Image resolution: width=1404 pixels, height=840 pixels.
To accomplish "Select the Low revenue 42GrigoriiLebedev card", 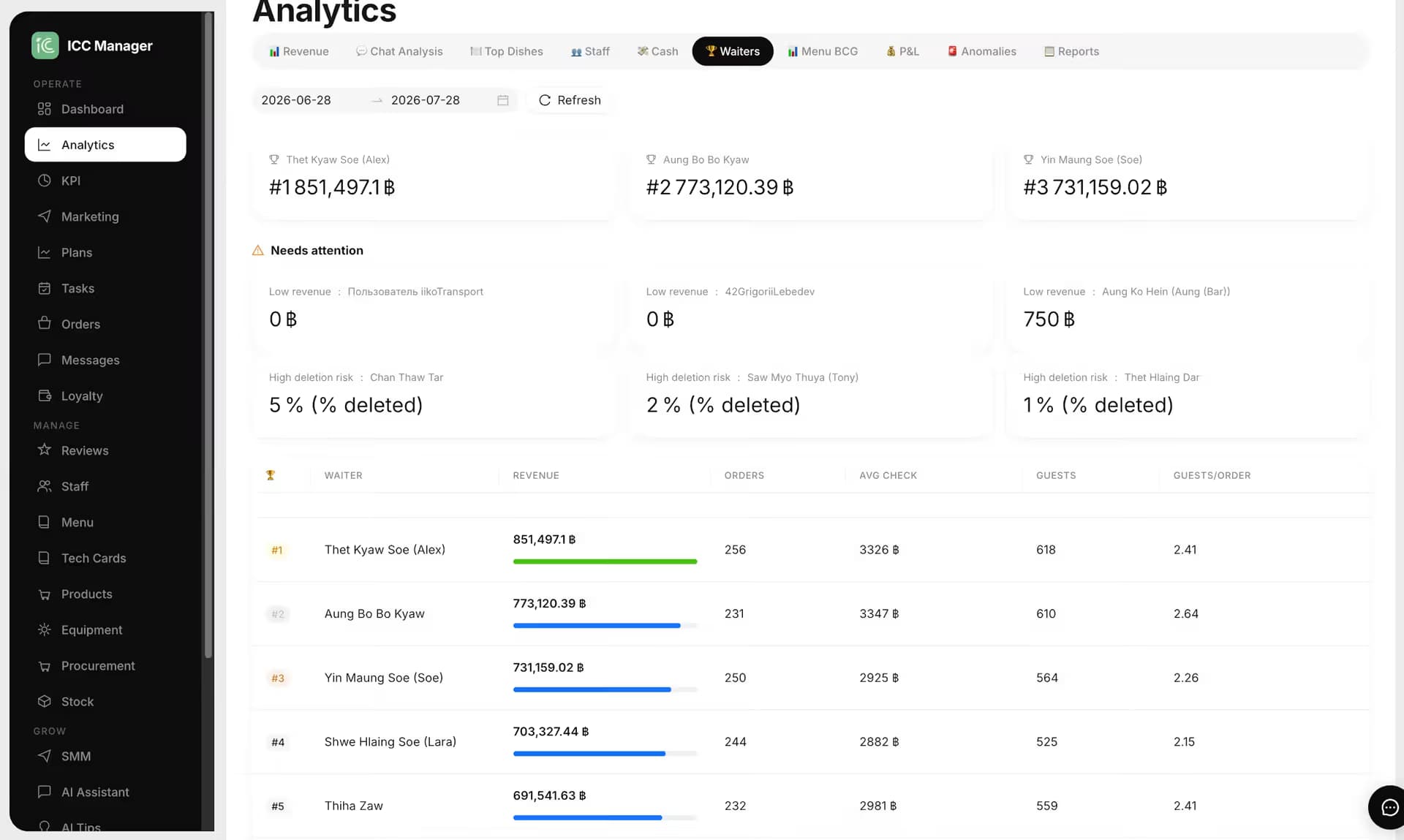I will tap(811, 311).
